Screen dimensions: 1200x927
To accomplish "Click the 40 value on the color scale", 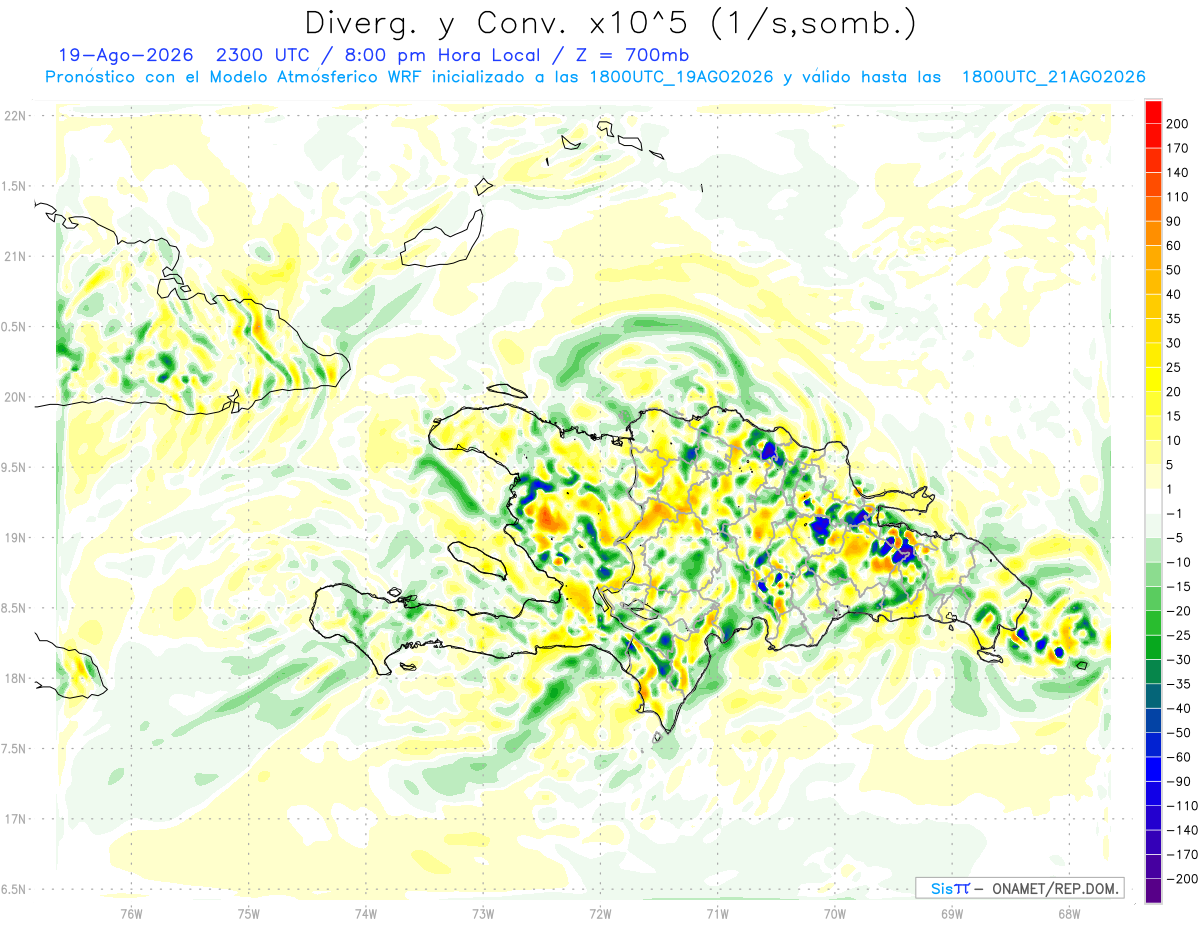I will pyautogui.click(x=1174, y=295).
